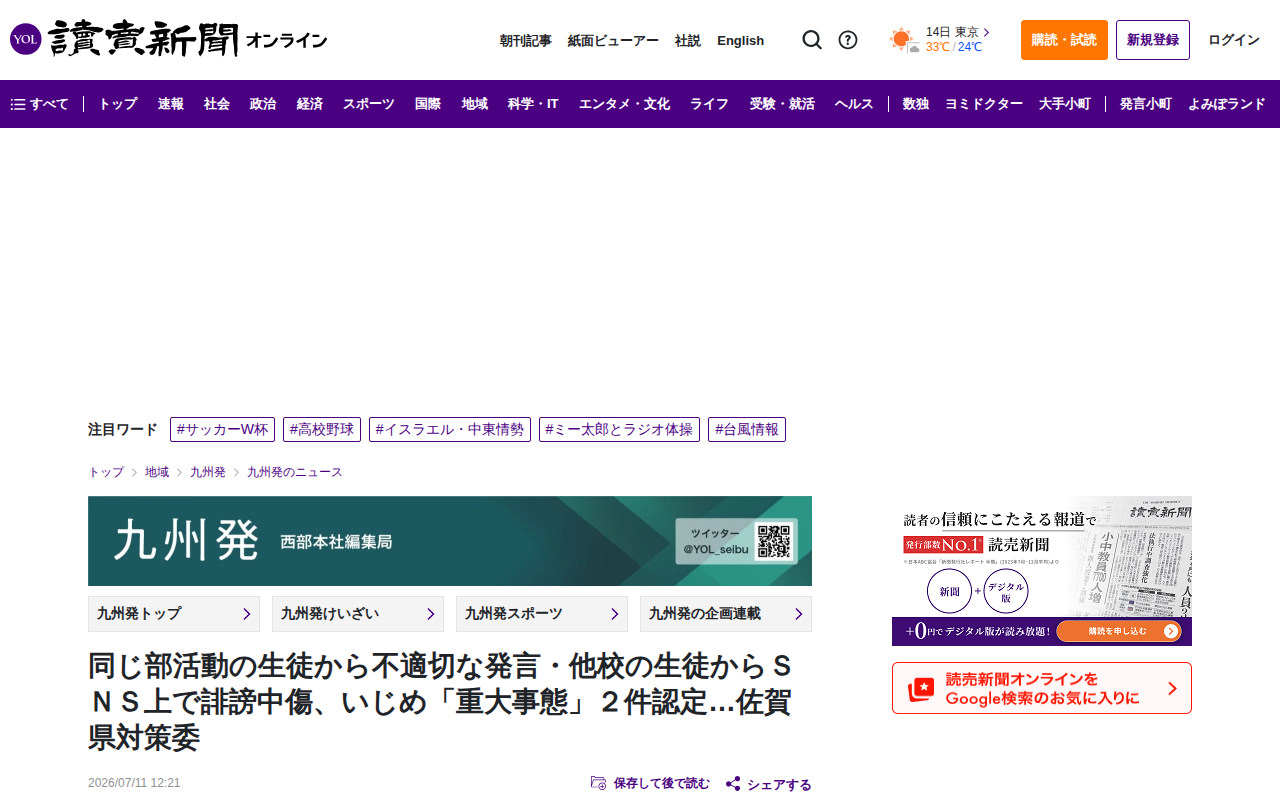Image resolution: width=1280 pixels, height=800 pixels.
Task: Open Tokyo weather forecast sun icon
Action: coord(904,40)
